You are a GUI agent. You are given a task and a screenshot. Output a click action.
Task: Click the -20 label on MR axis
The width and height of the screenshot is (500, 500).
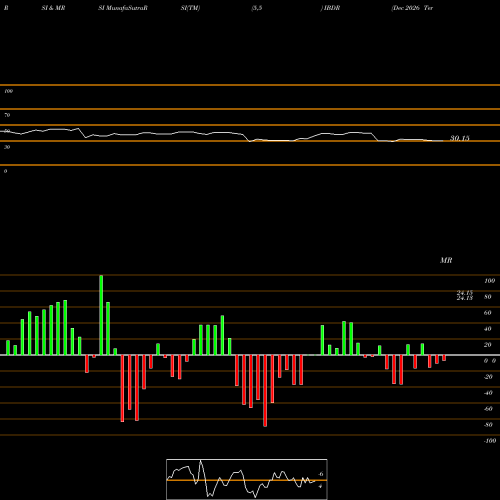click(488, 377)
